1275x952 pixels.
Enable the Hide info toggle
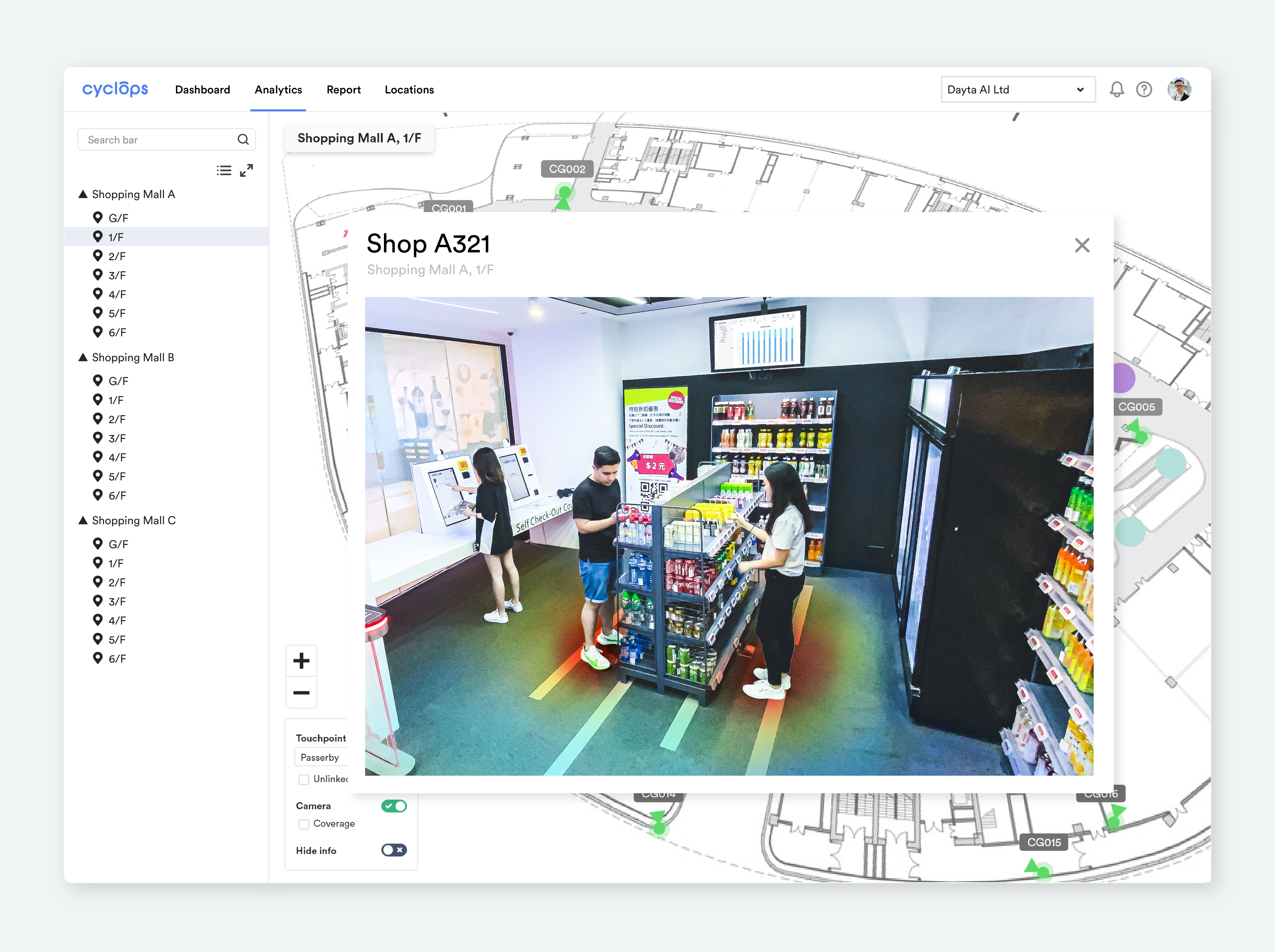tap(394, 850)
